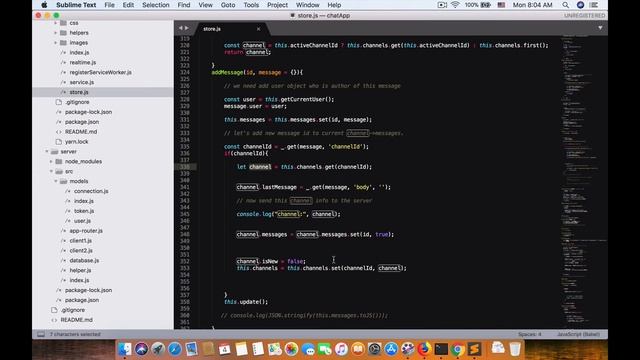Open App Store in the Dock
The width and height of the screenshot is (640, 360).
pos(391,349)
